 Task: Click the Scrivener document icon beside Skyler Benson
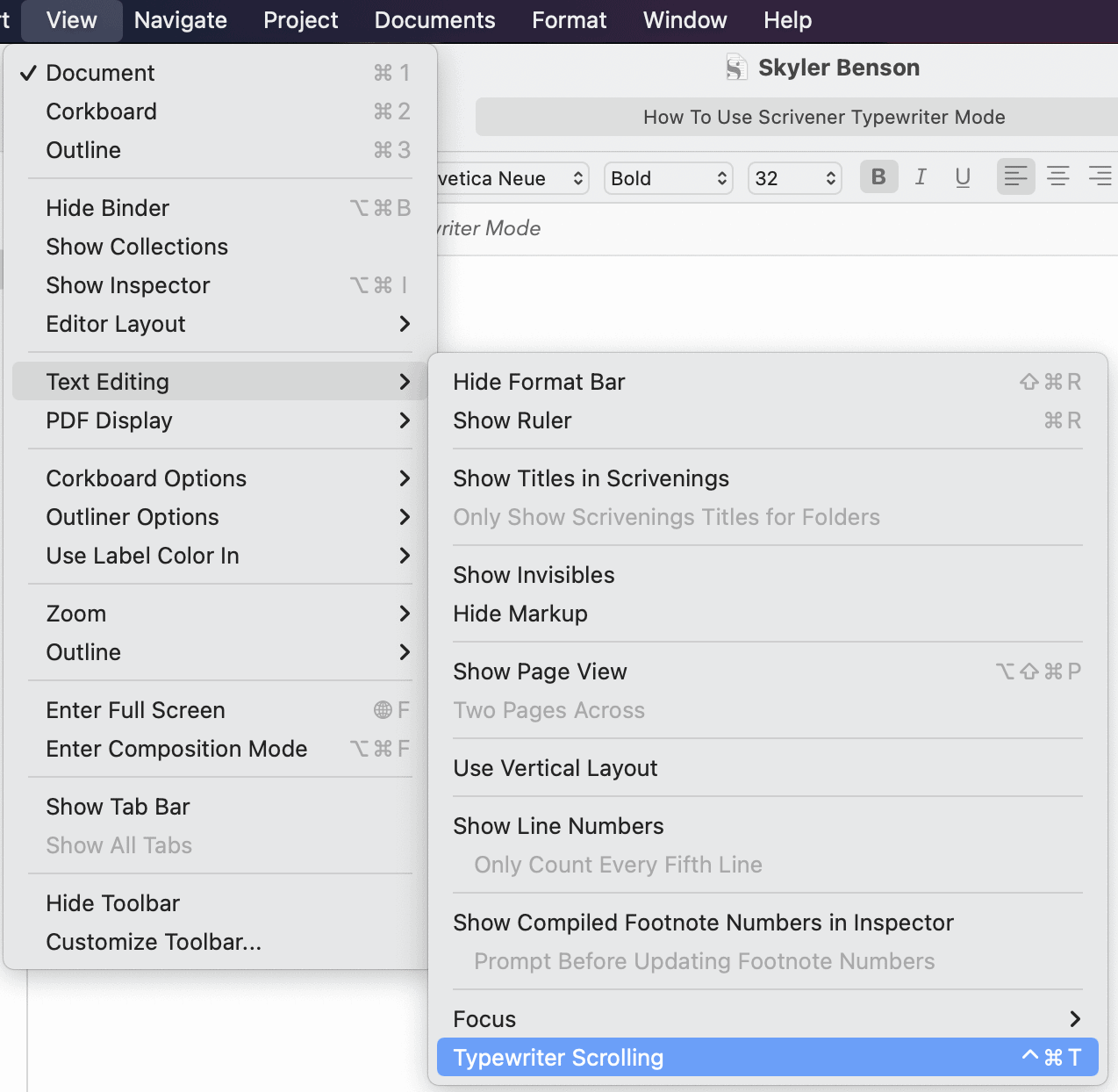click(x=736, y=68)
